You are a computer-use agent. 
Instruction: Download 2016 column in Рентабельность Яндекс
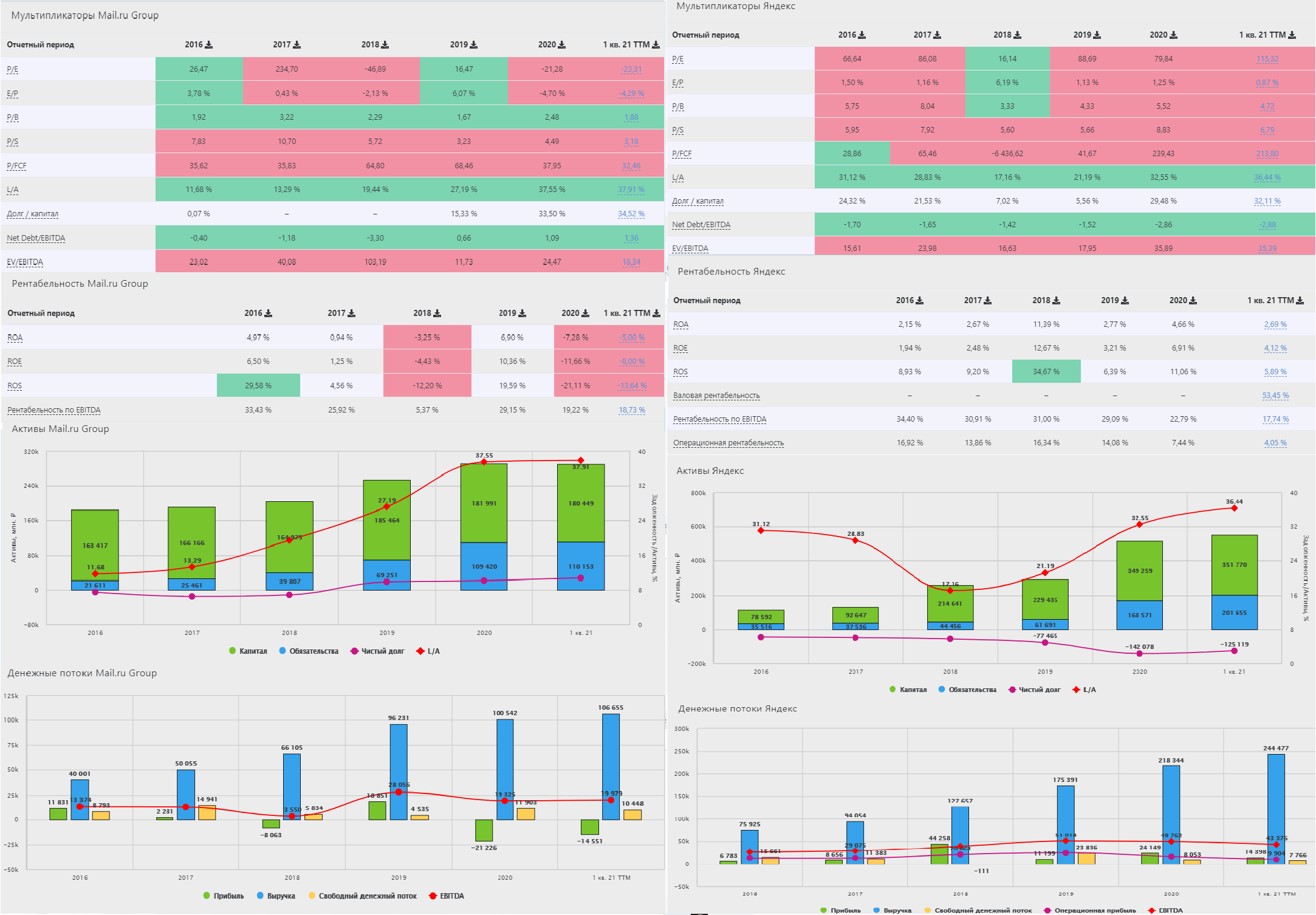click(920, 301)
